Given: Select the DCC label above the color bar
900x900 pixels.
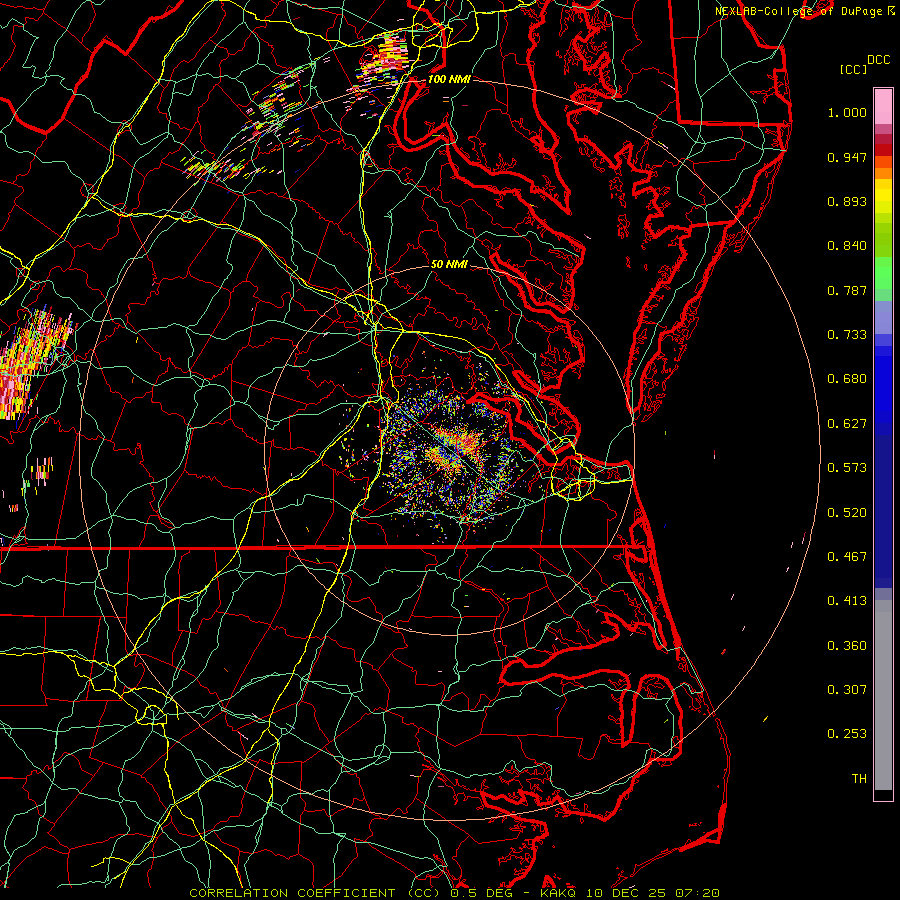Looking at the screenshot, I should coord(878,60).
